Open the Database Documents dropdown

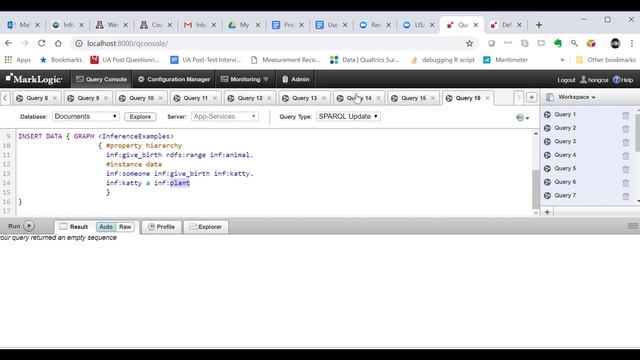(x=86, y=116)
